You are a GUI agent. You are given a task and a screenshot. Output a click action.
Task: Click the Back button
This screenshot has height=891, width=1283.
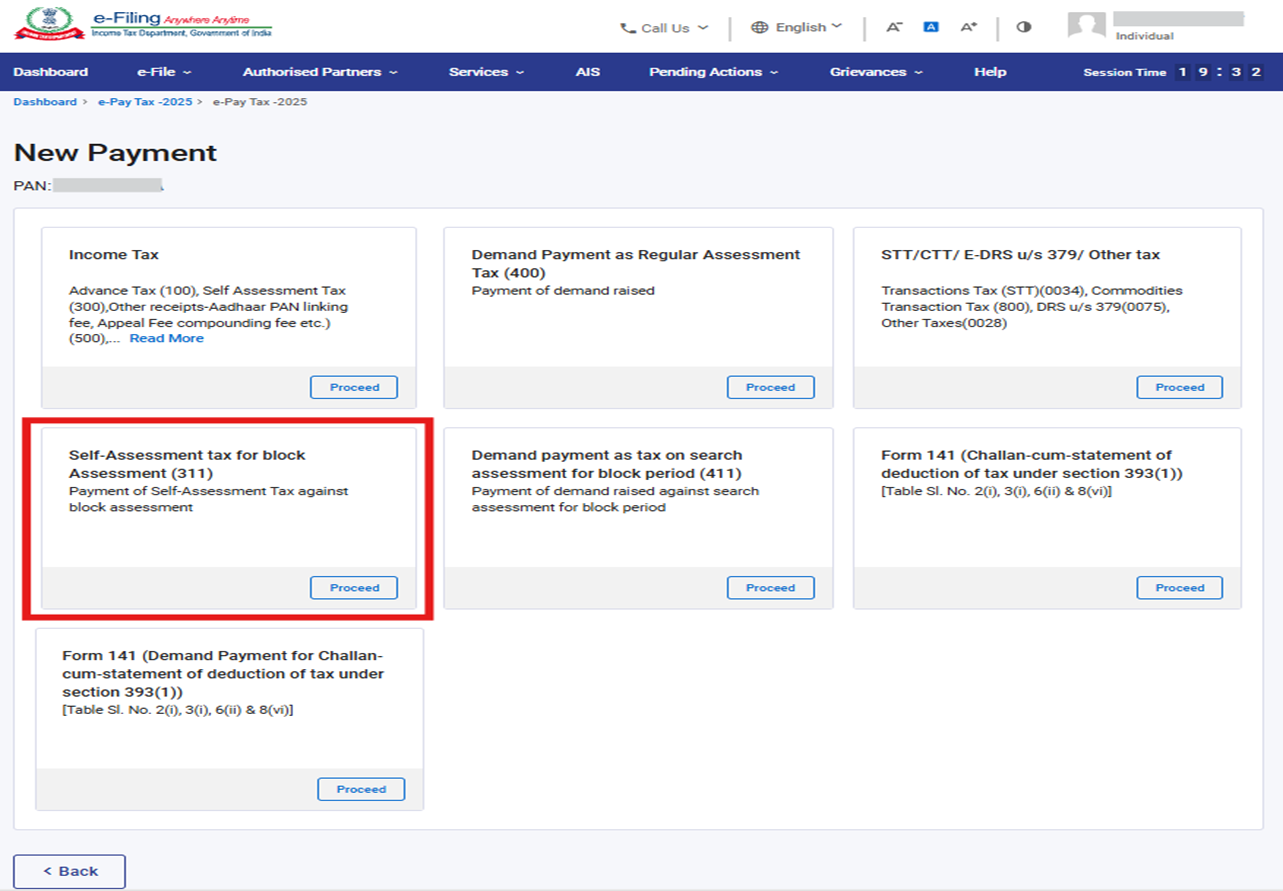point(69,871)
